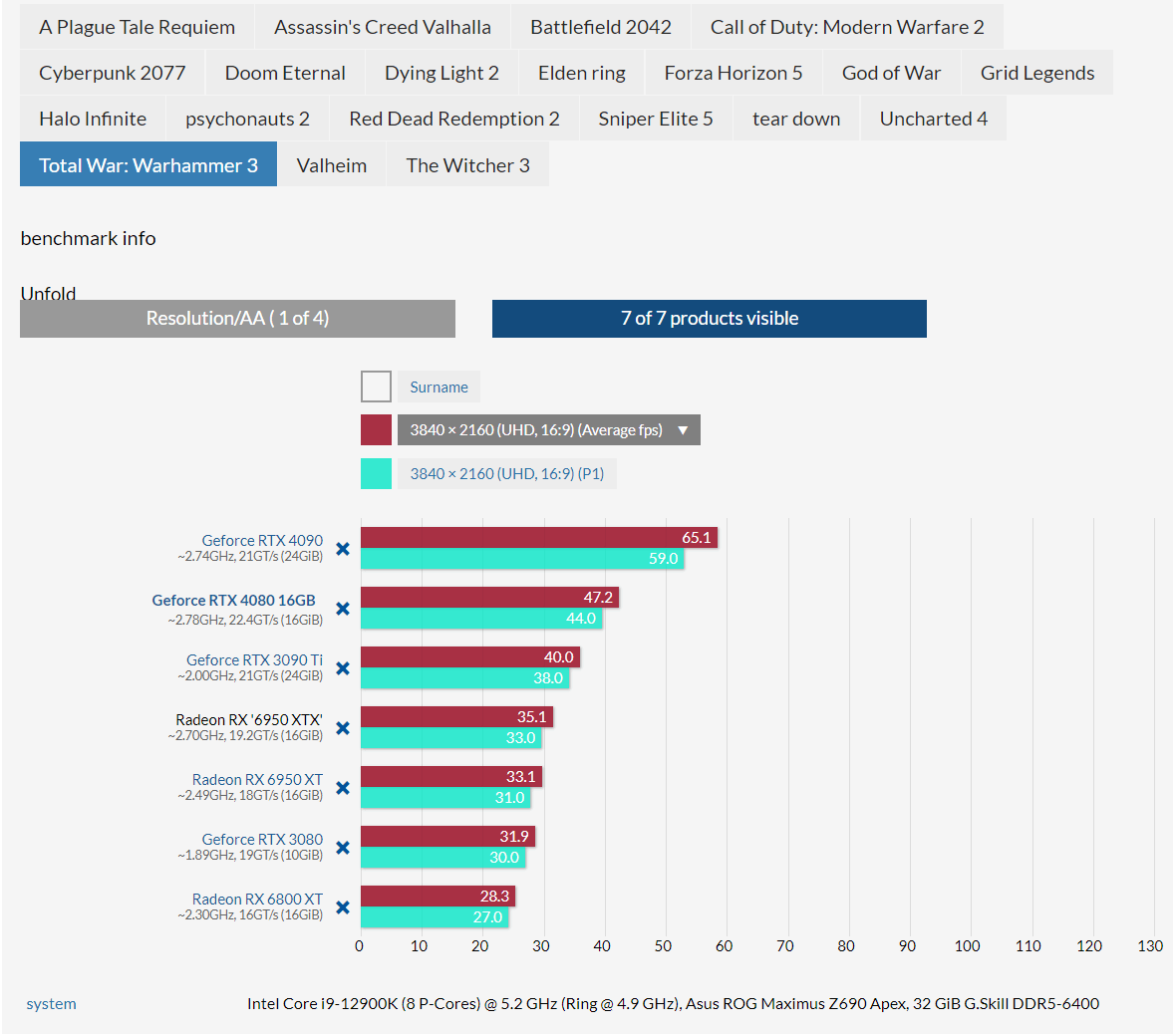
Task: Remove Geforce RTX 4090 with X icon
Action: 343,549
